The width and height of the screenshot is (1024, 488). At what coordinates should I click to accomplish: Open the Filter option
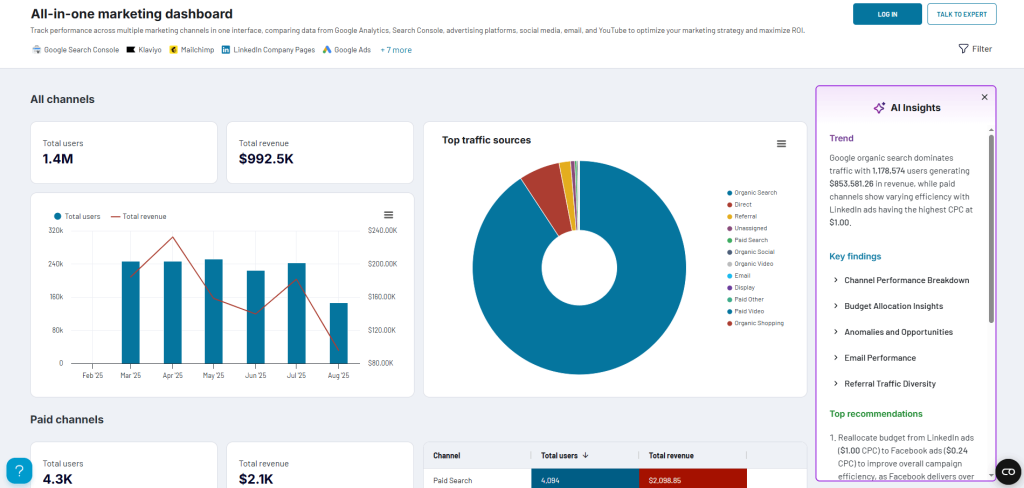click(975, 49)
